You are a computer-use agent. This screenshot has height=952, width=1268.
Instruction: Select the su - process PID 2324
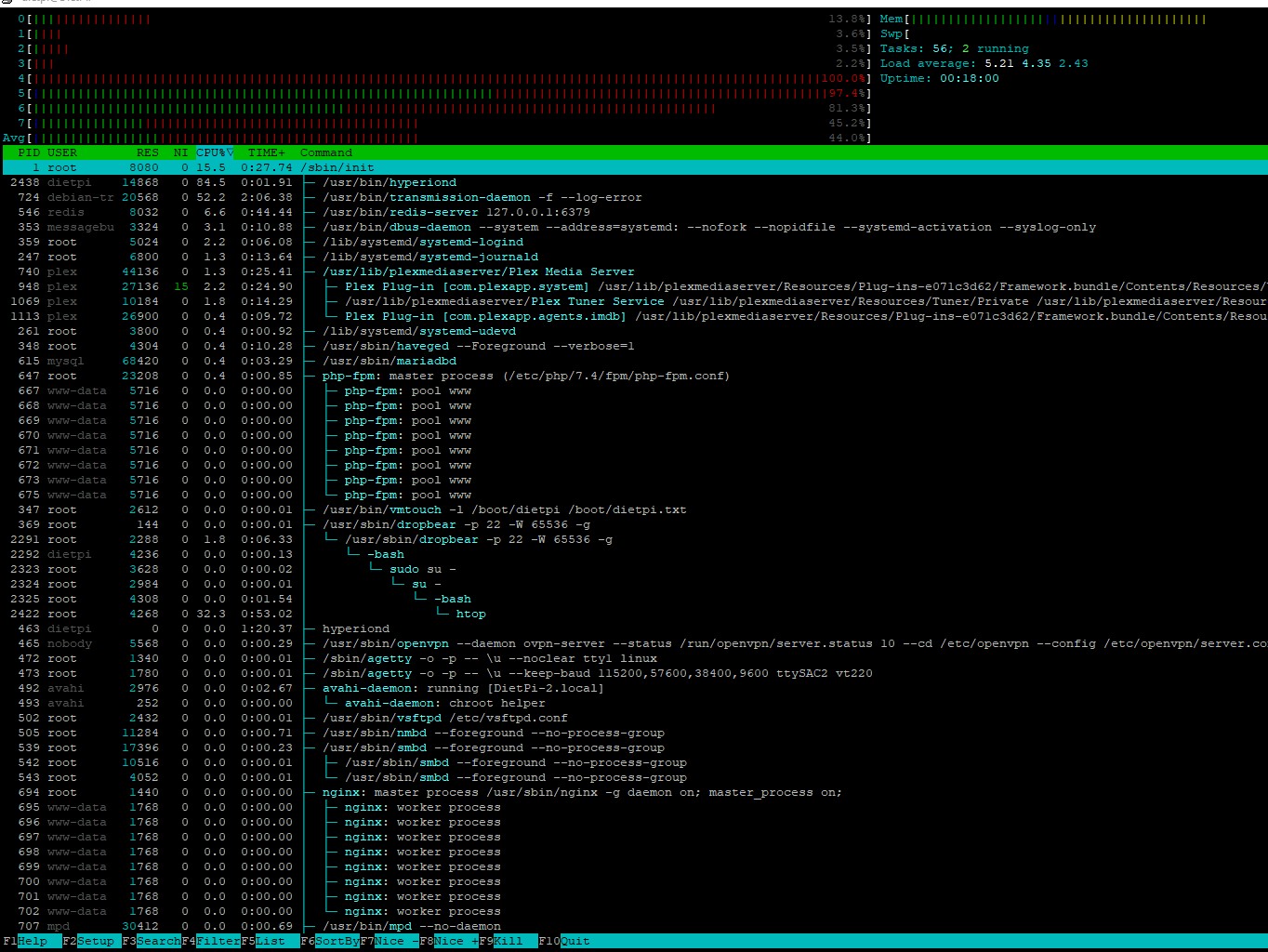click(x=634, y=584)
